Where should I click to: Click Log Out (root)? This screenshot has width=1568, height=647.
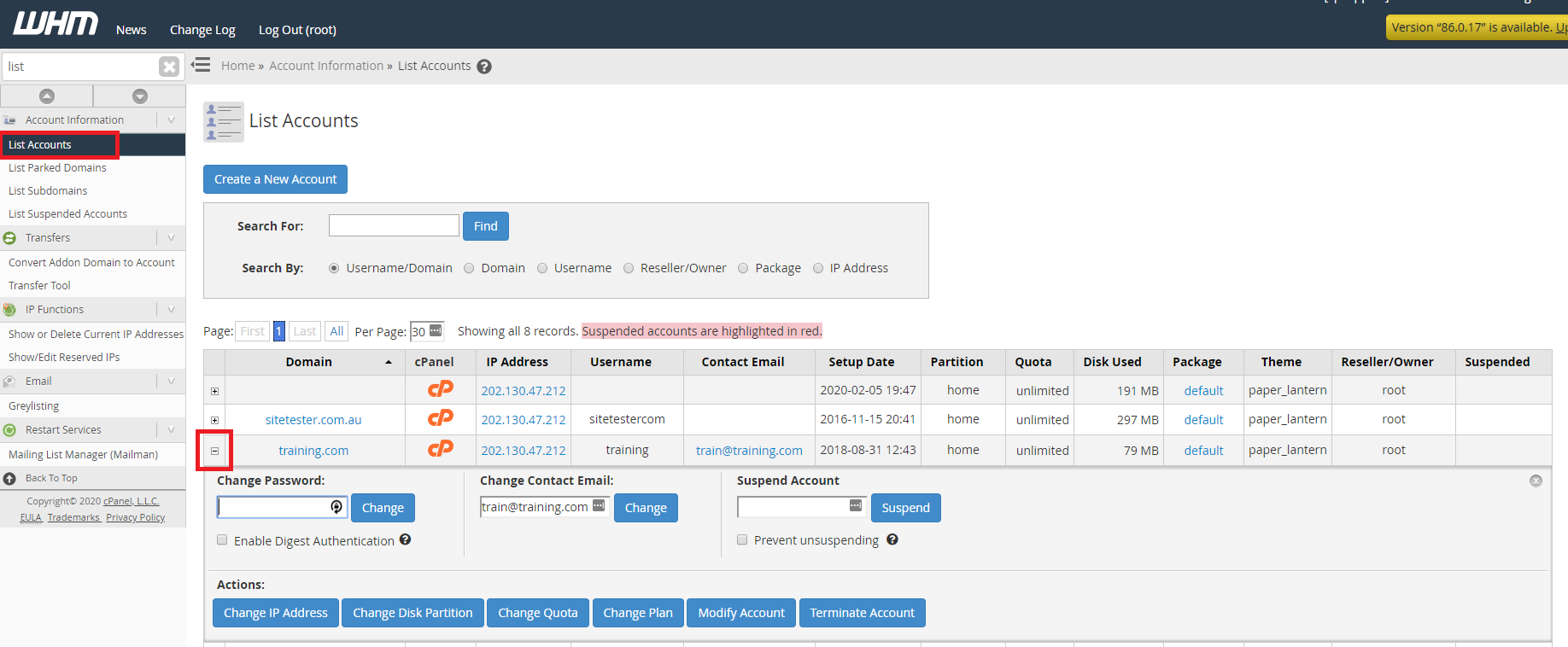point(297,30)
